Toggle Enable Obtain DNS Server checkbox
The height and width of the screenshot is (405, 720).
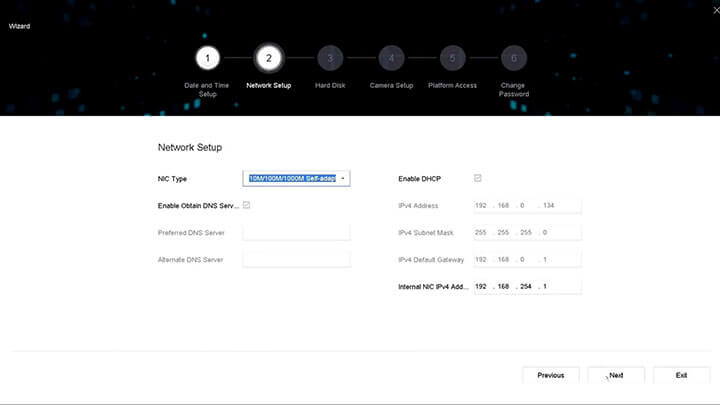point(246,205)
